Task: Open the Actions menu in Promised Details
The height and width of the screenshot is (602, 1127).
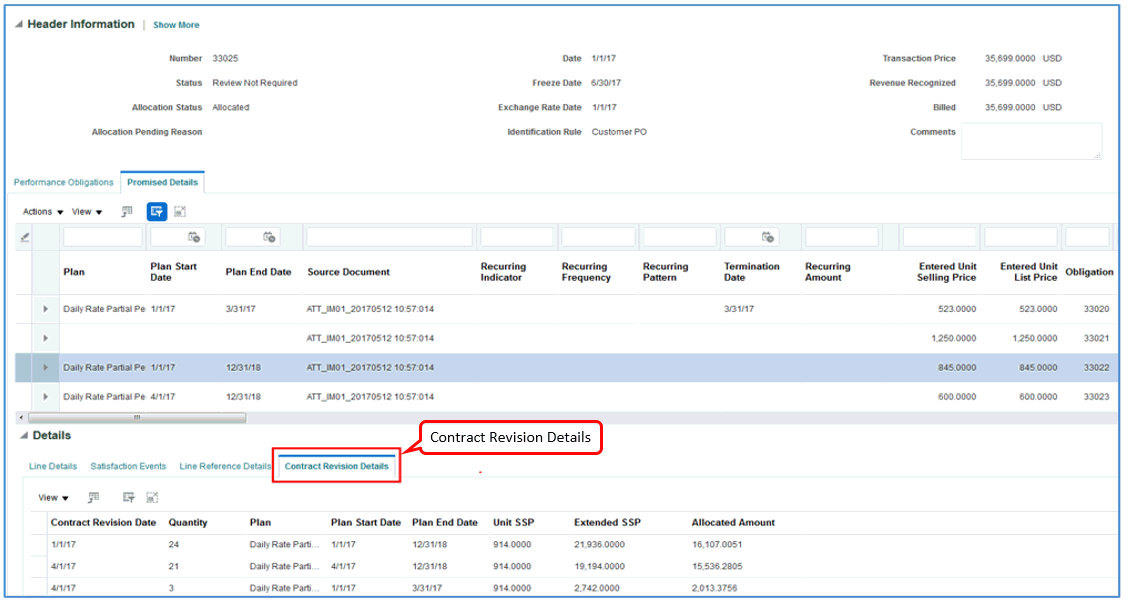Action: point(41,211)
